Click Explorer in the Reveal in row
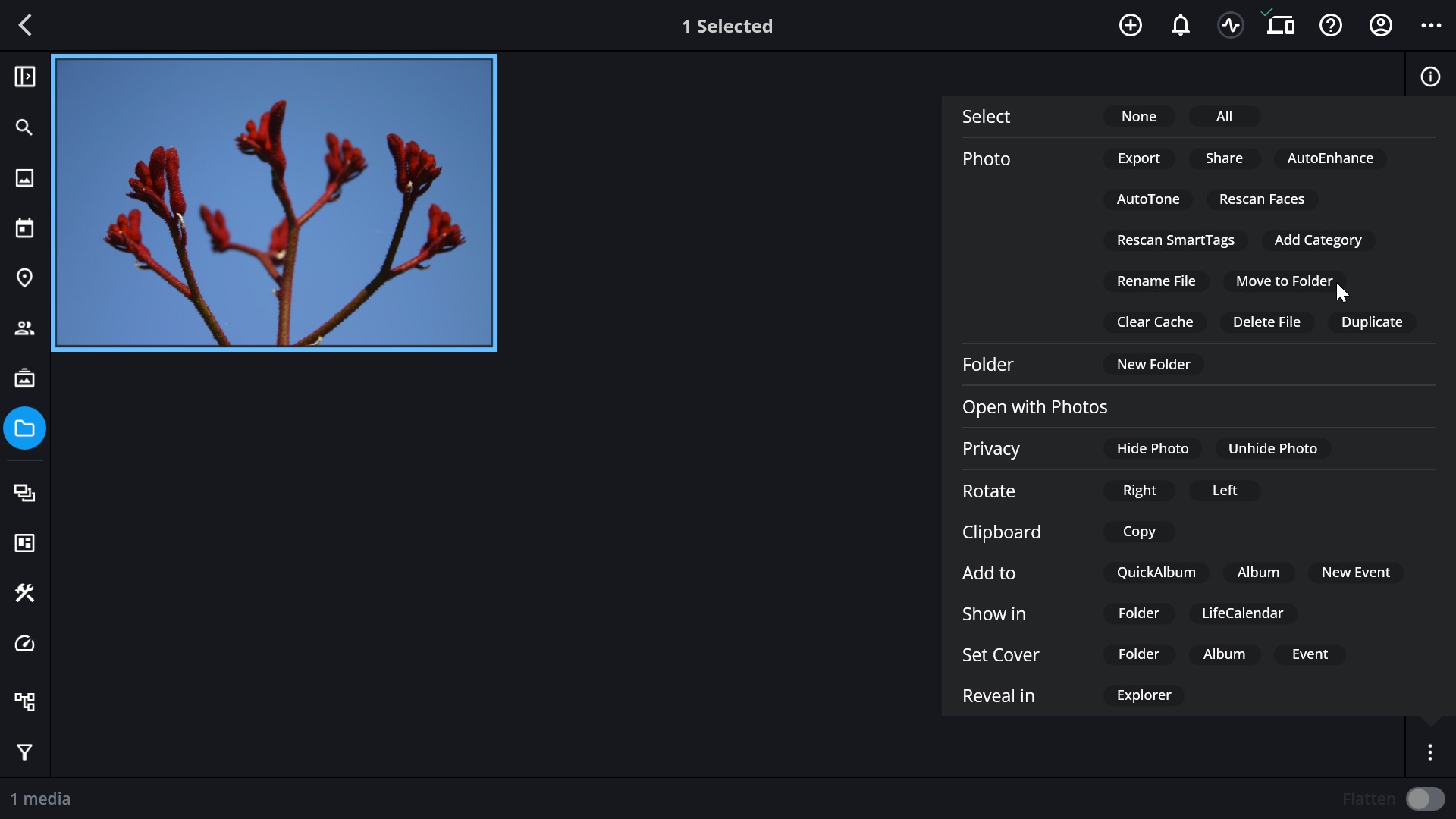Screen dimensions: 1456x819 [x=1144, y=695]
